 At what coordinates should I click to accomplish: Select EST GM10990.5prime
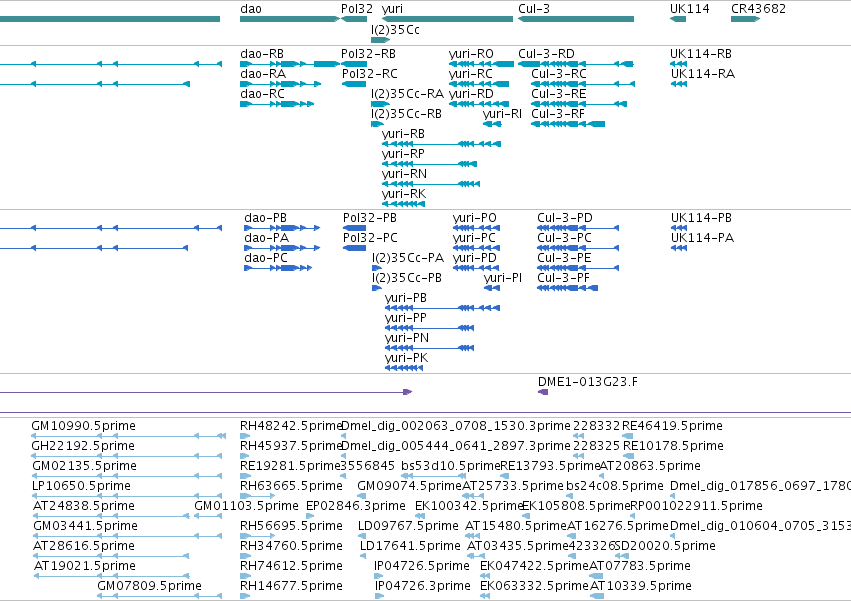click(x=128, y=436)
